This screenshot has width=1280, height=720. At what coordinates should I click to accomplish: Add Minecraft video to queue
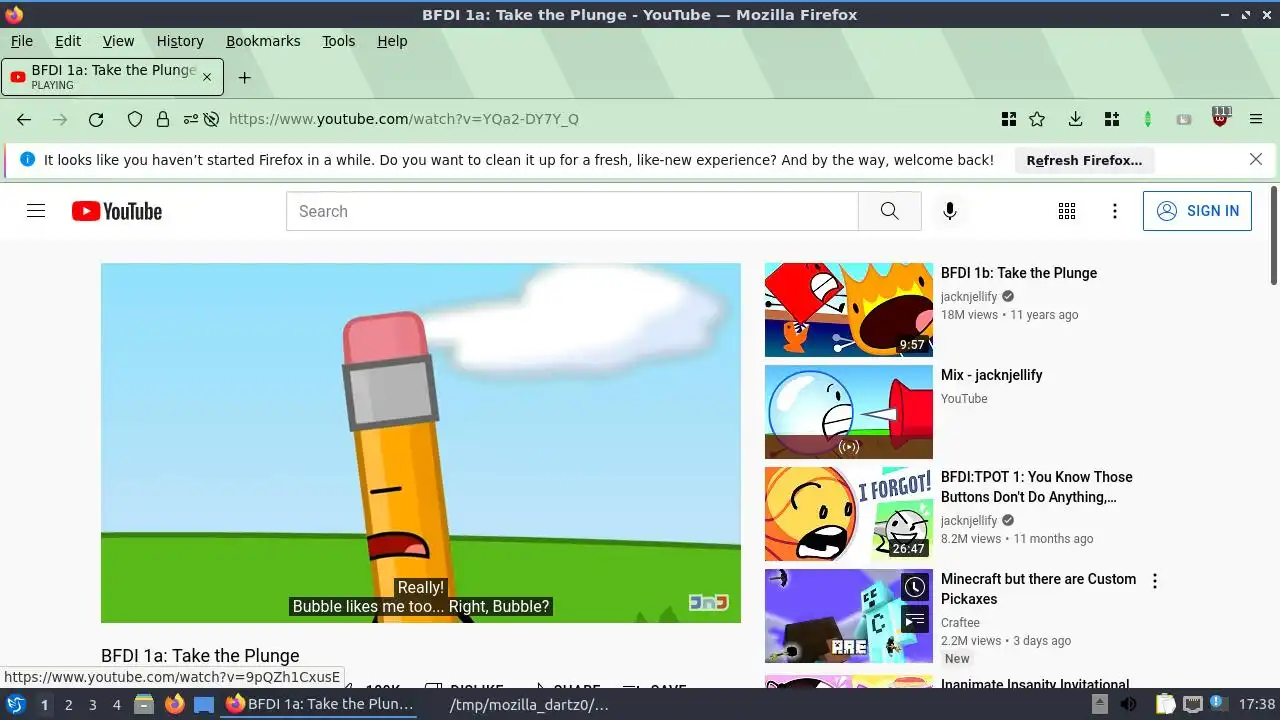915,621
